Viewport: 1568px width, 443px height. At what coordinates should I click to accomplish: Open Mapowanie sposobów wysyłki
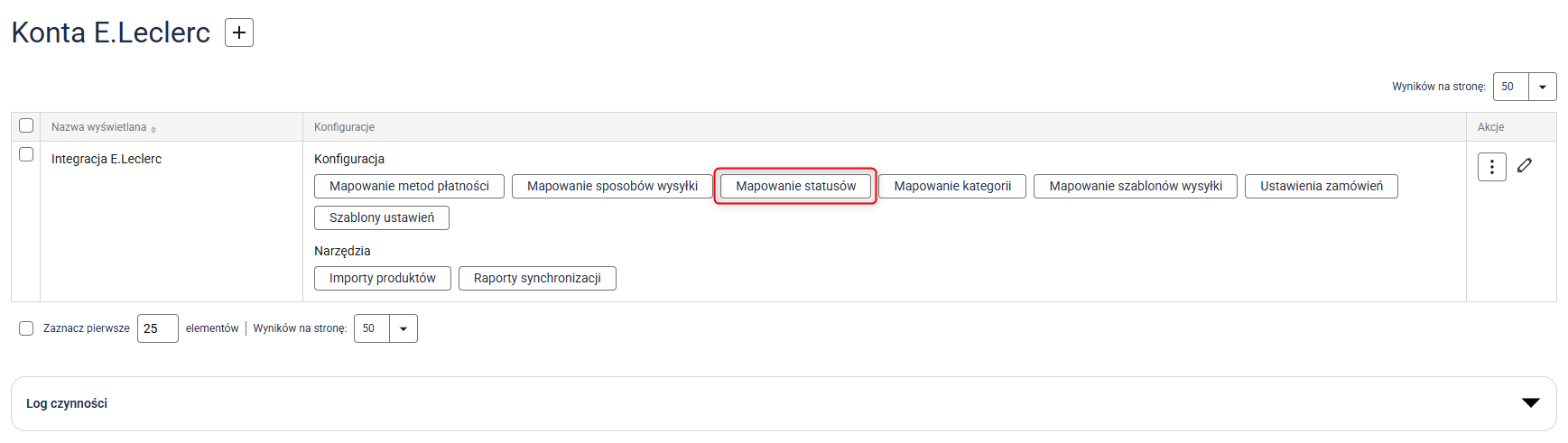pyautogui.click(x=612, y=186)
